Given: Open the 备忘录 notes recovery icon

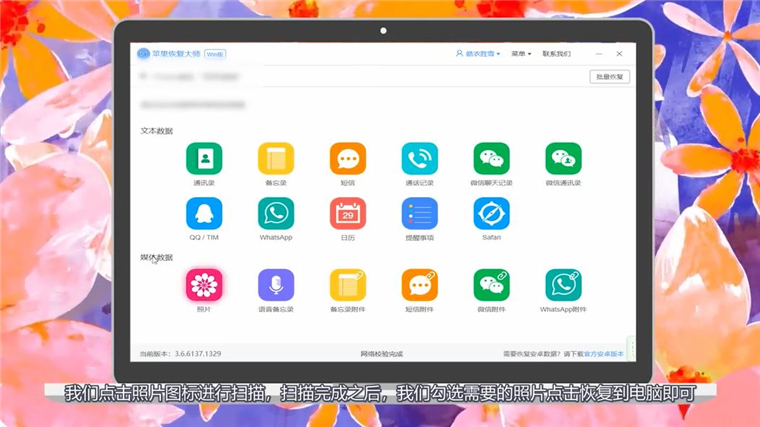Looking at the screenshot, I should point(276,158).
